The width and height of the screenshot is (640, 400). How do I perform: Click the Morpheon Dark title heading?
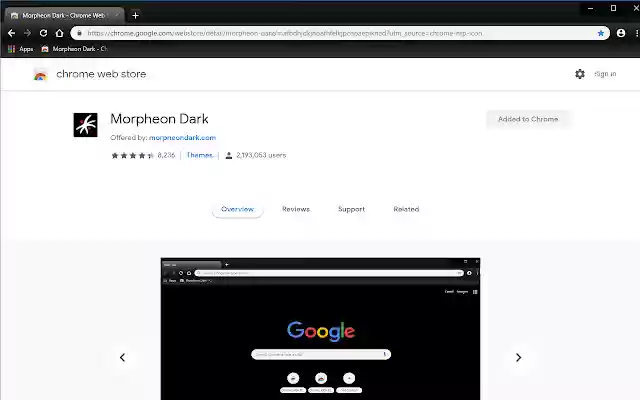[159, 119]
